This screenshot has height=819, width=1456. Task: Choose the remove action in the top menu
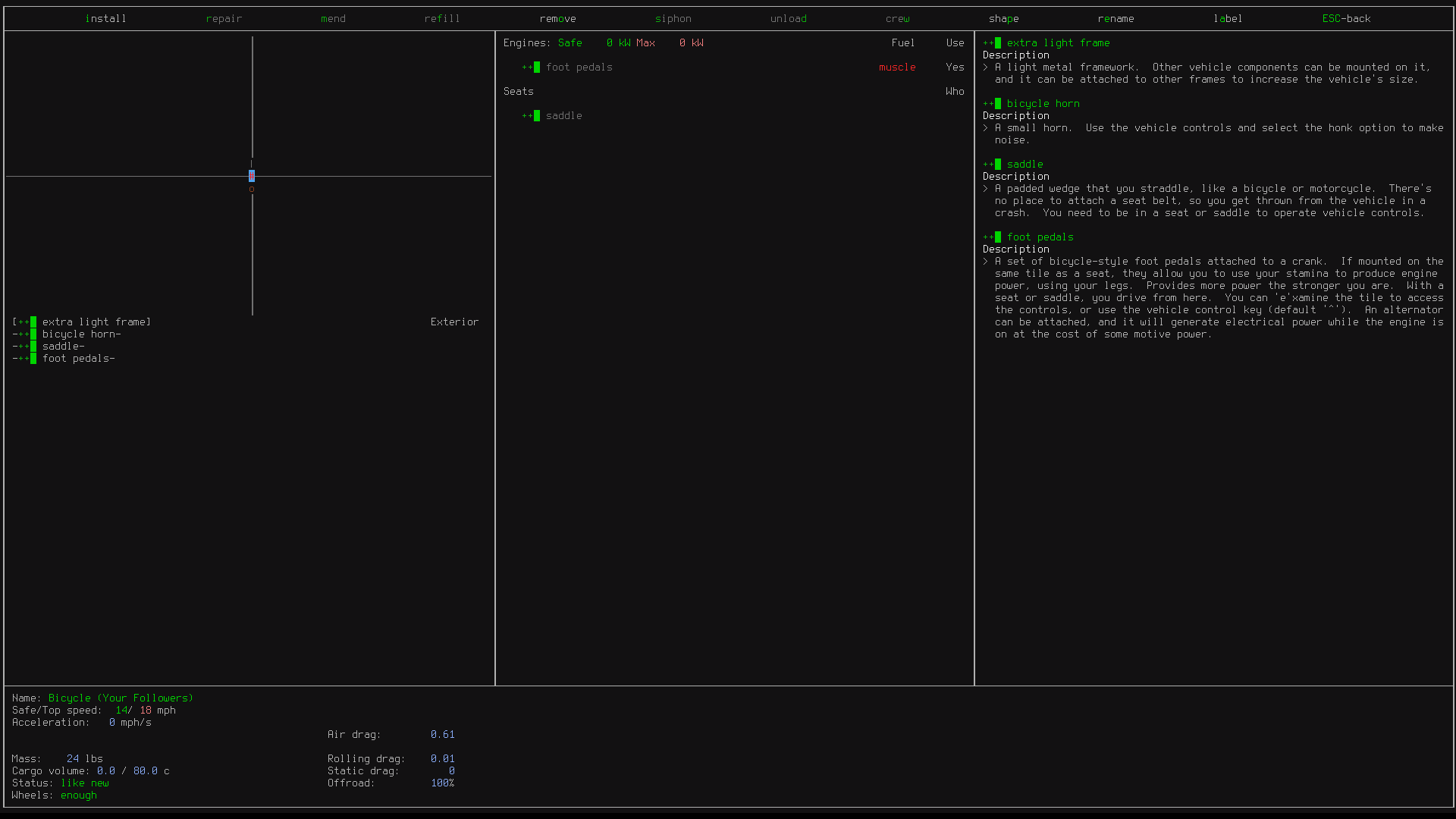pyautogui.click(x=557, y=19)
